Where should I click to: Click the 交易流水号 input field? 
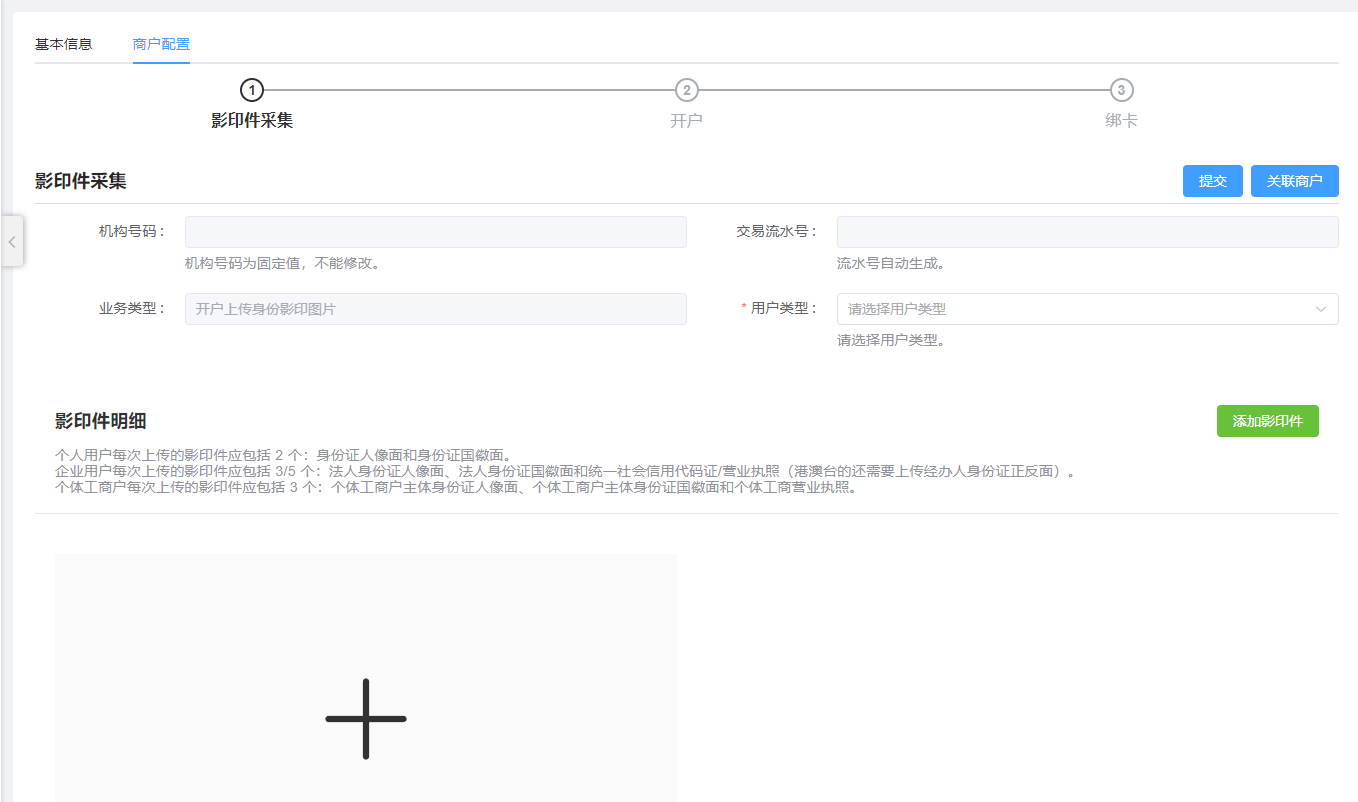(1087, 232)
